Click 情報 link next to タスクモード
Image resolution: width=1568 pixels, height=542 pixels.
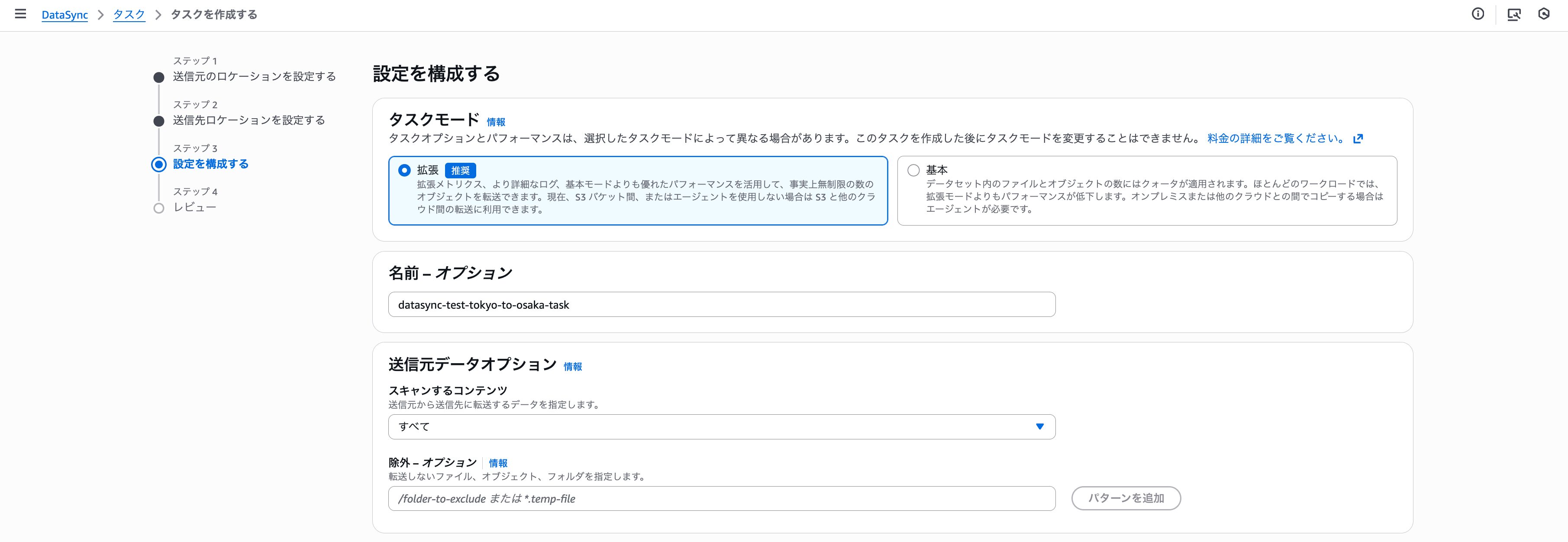[x=496, y=122]
